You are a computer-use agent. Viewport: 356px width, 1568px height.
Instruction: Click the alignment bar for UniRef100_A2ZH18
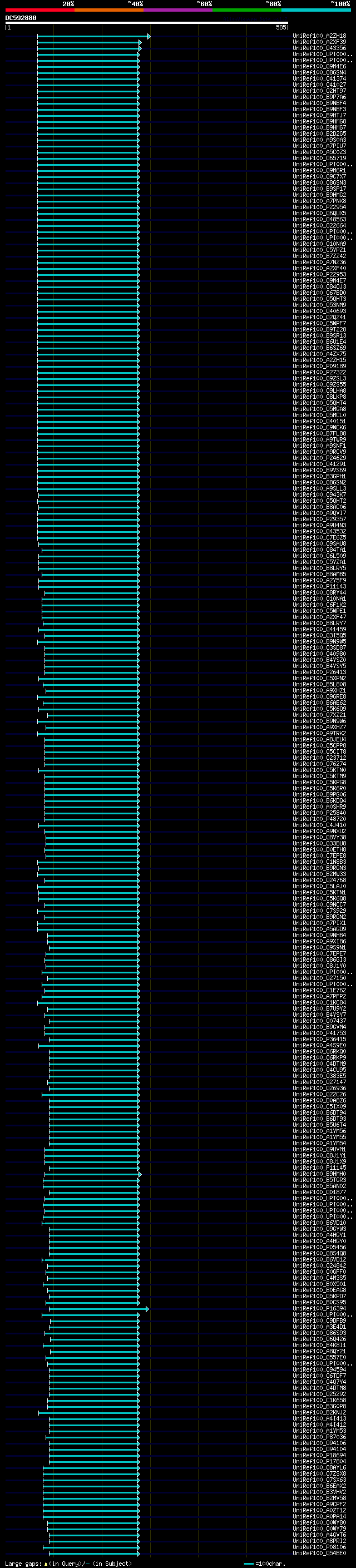pyautogui.click(x=93, y=37)
